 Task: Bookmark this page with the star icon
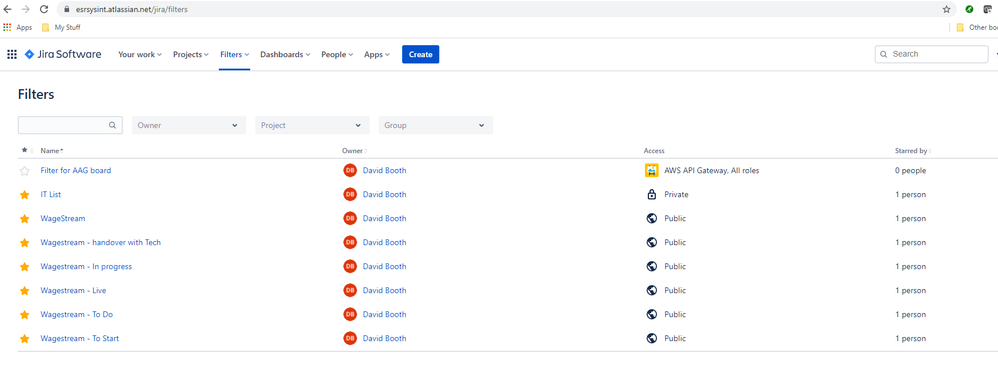click(946, 10)
